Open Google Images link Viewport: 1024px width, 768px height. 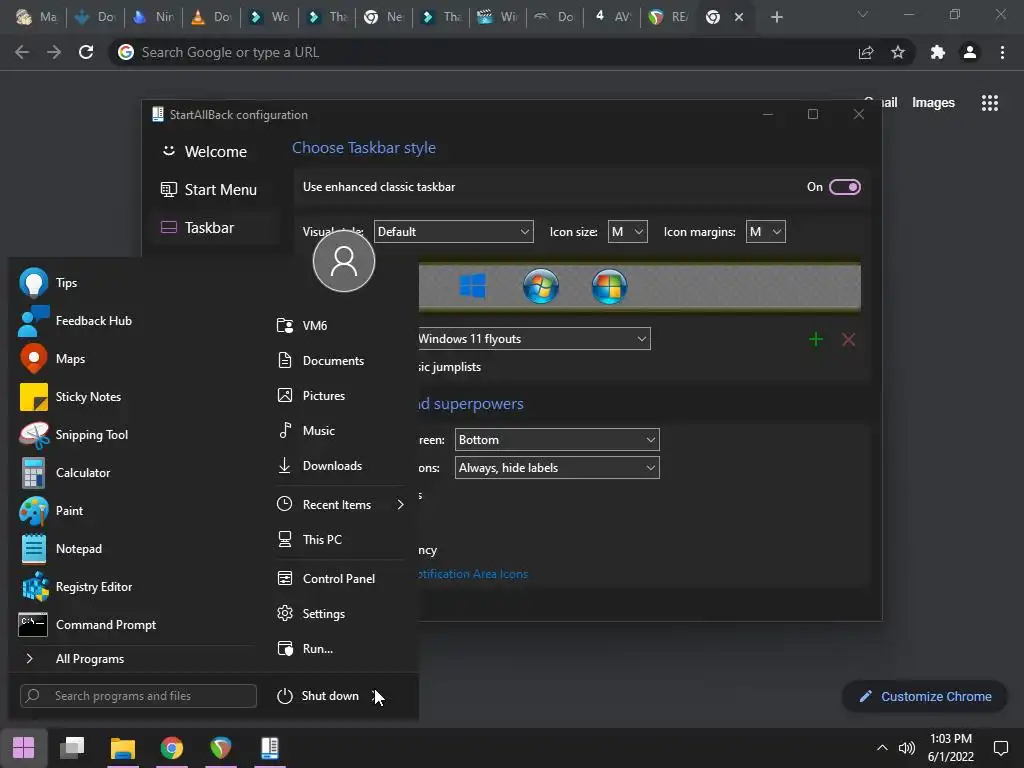click(933, 103)
